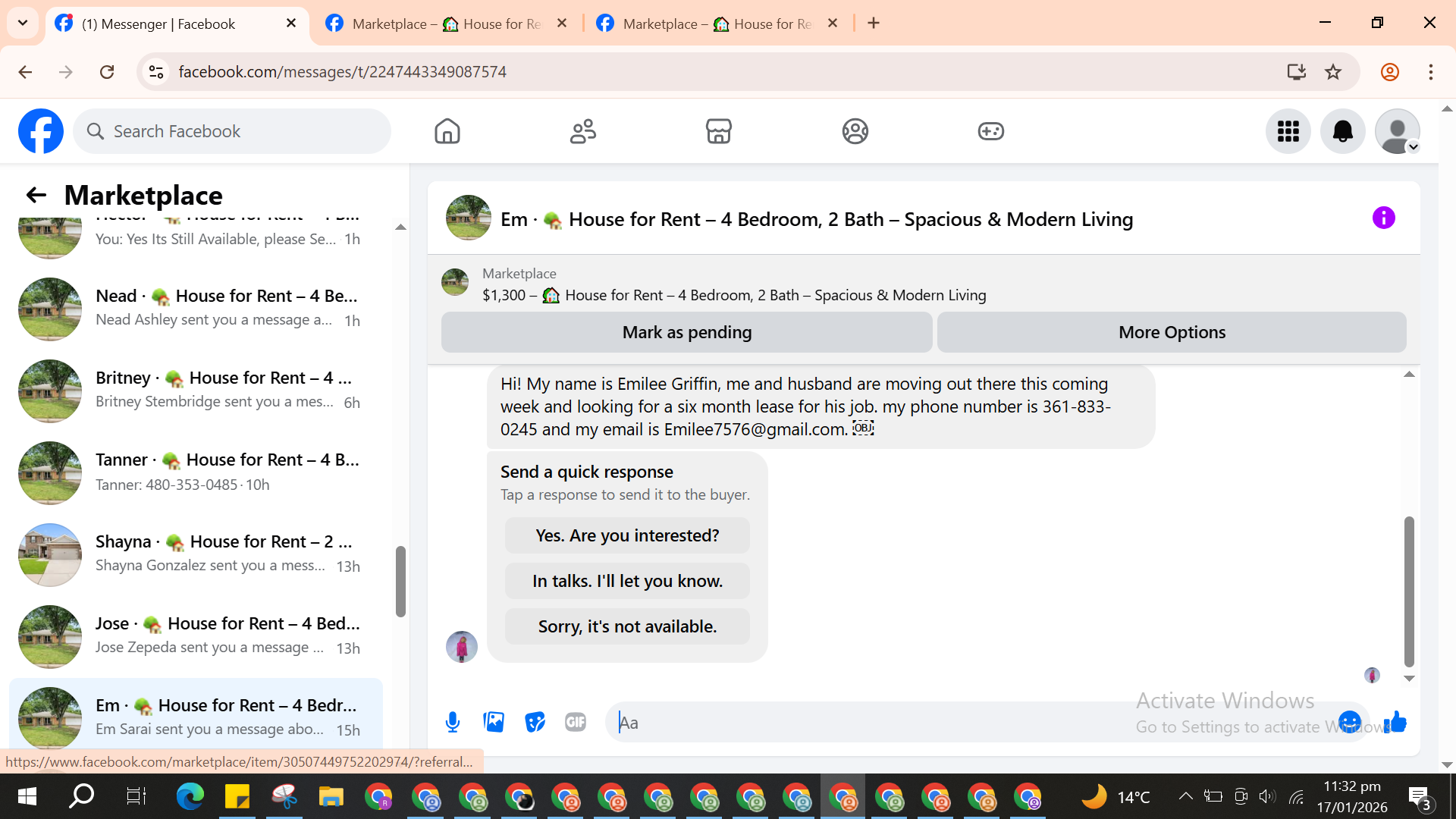1456x819 pixels.
Task: Open conversation info purple icon
Action: coord(1383,218)
